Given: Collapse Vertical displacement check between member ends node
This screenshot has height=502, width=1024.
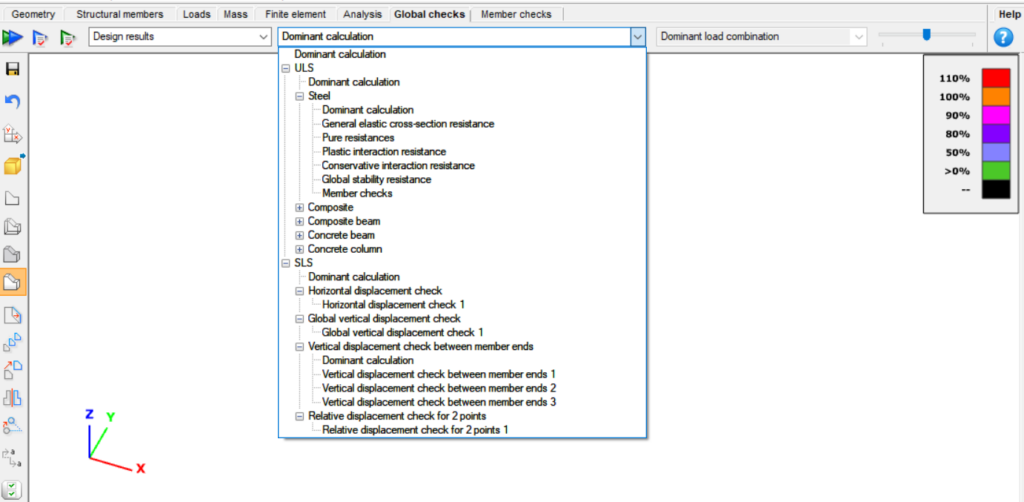Looking at the screenshot, I should pos(299,347).
